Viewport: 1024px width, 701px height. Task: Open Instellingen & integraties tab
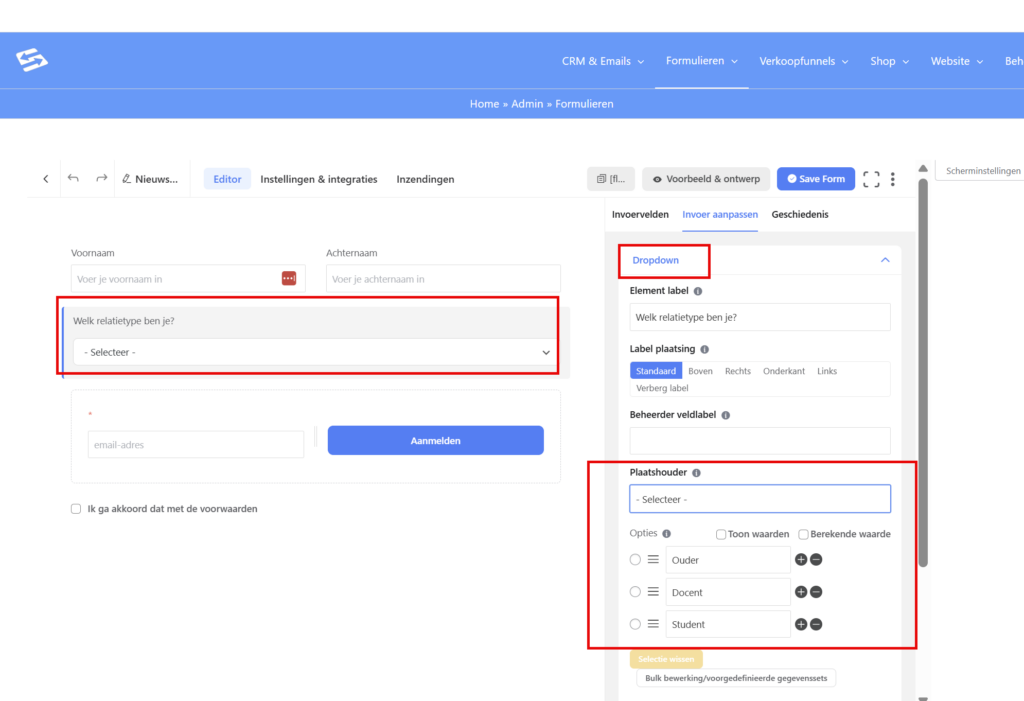pyautogui.click(x=319, y=179)
